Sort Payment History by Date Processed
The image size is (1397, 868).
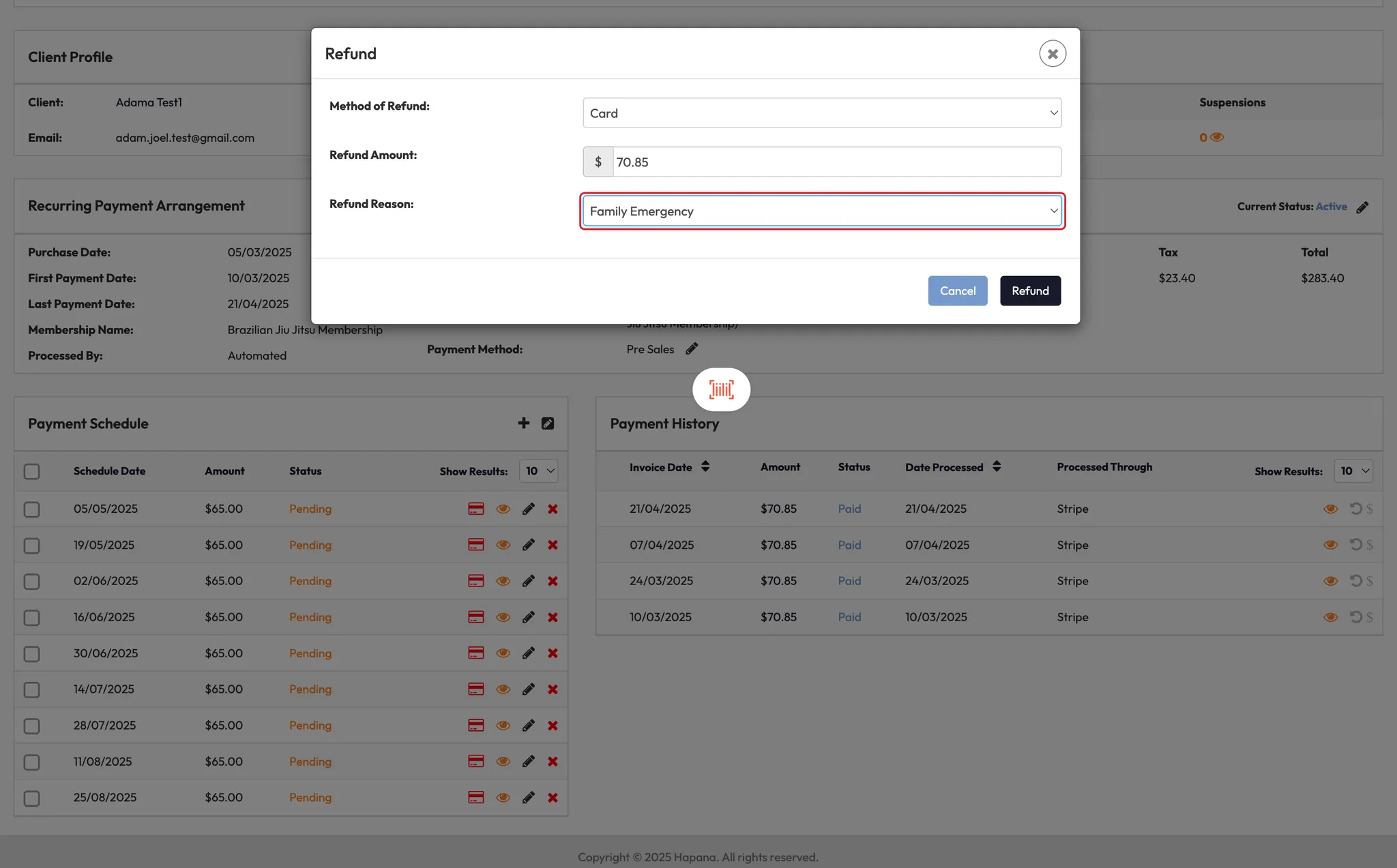[997, 467]
